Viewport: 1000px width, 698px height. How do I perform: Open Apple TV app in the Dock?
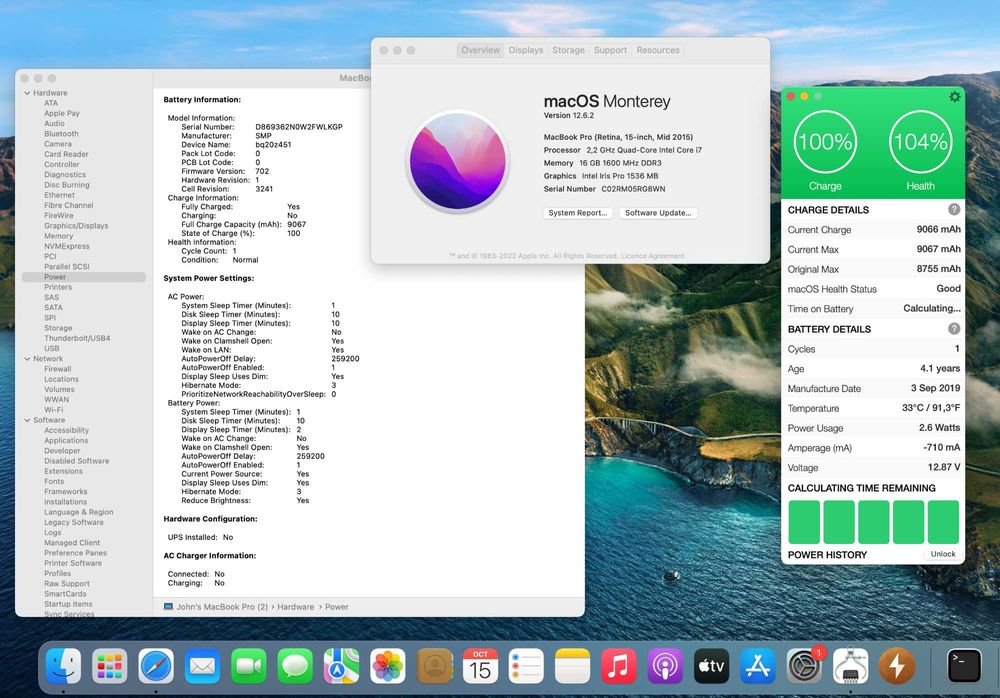[712, 666]
